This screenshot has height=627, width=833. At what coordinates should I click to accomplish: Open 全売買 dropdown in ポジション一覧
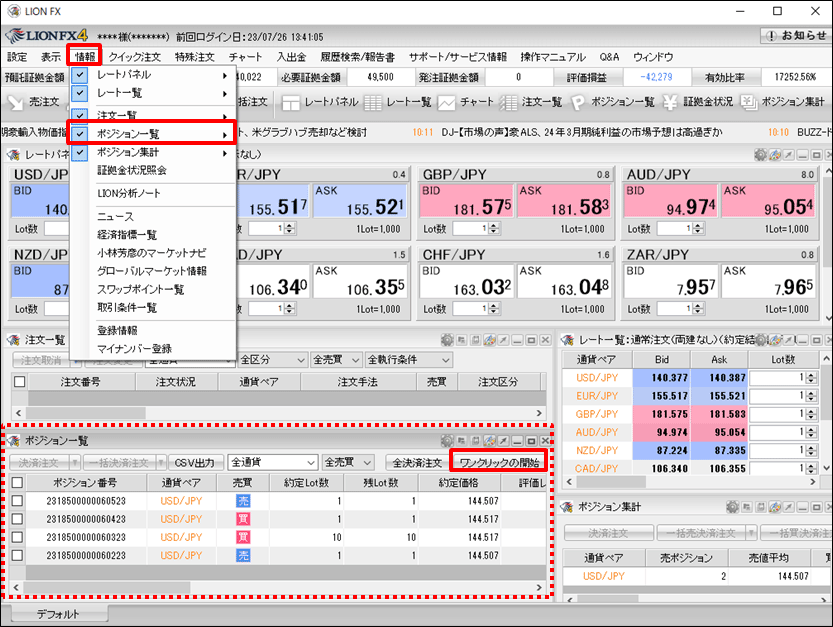348,462
